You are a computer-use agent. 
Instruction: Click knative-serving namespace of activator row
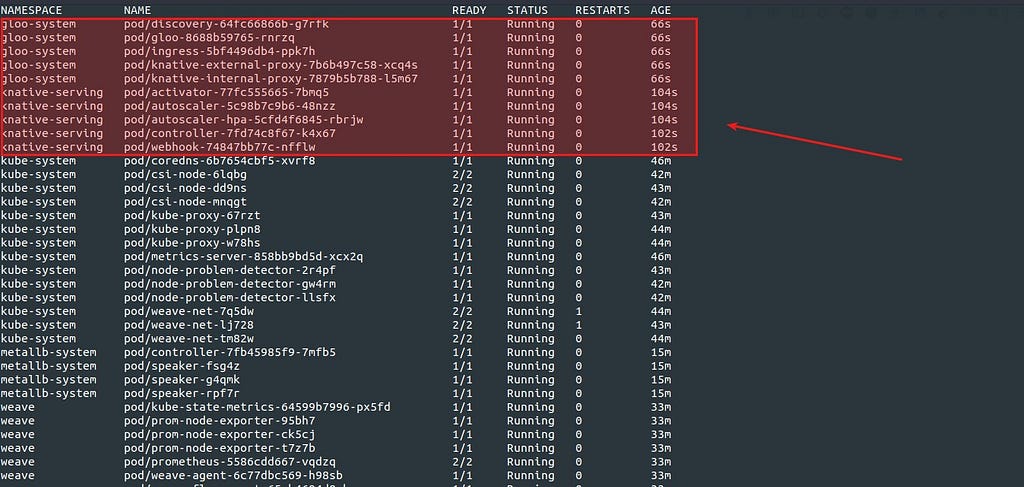pyautogui.click(x=52, y=93)
